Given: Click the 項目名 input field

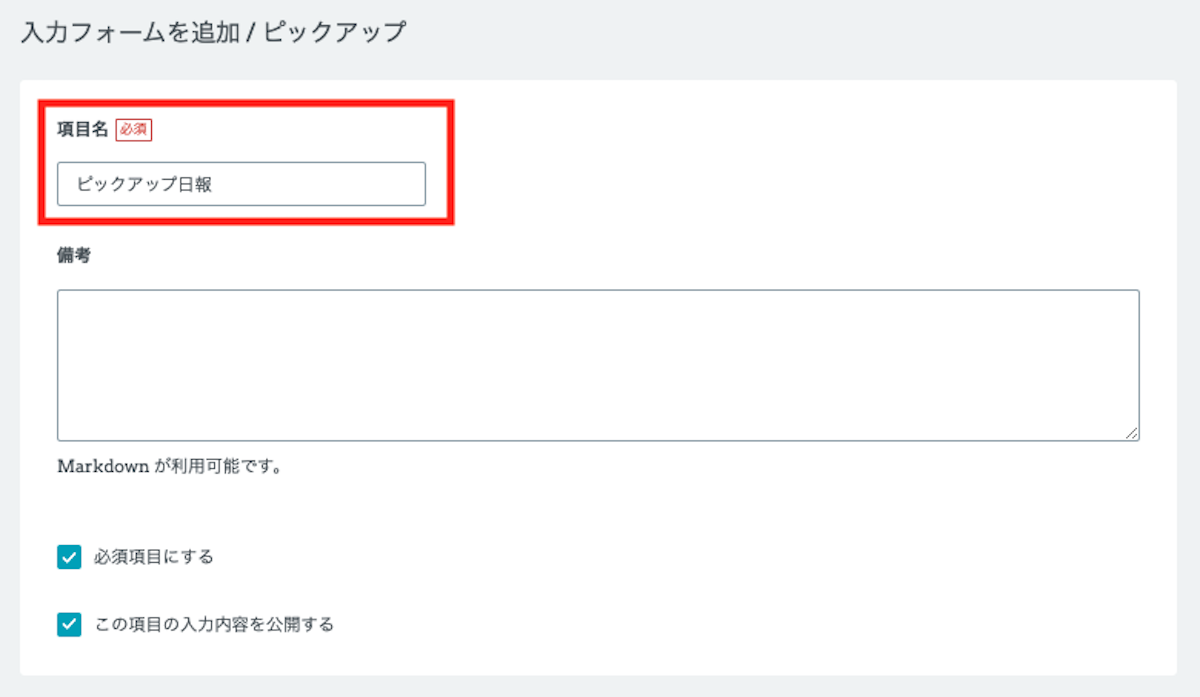Looking at the screenshot, I should [x=241, y=184].
